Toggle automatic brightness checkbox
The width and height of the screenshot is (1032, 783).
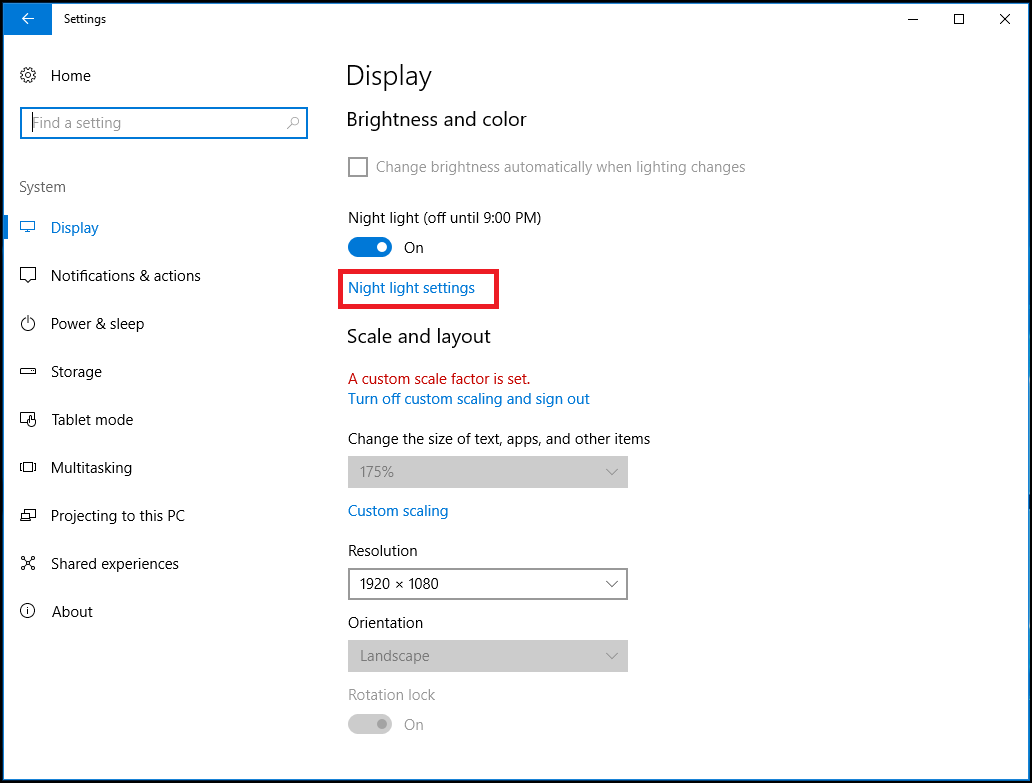(x=358, y=167)
